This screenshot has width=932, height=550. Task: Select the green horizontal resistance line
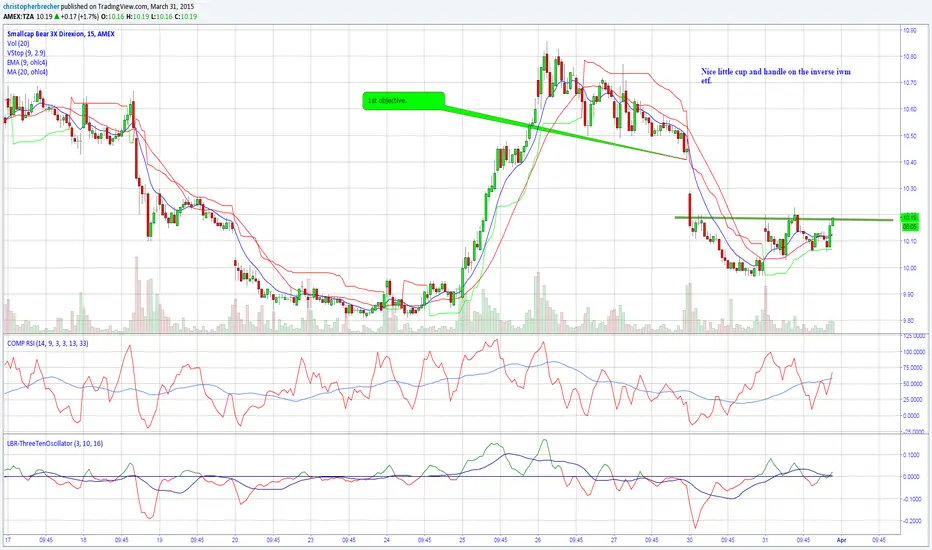click(783, 219)
